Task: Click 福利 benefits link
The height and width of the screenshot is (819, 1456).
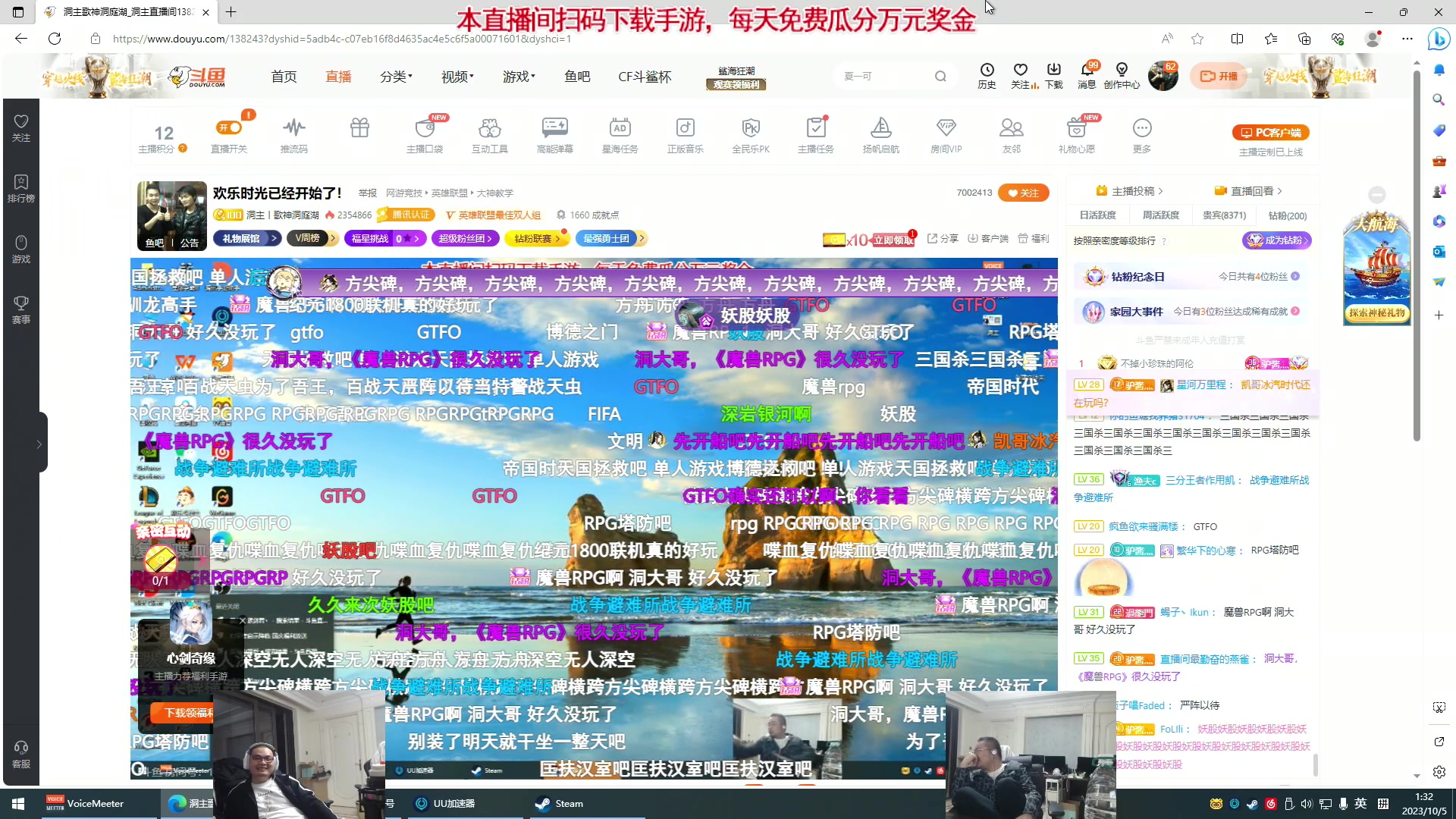Action: 1034,238
